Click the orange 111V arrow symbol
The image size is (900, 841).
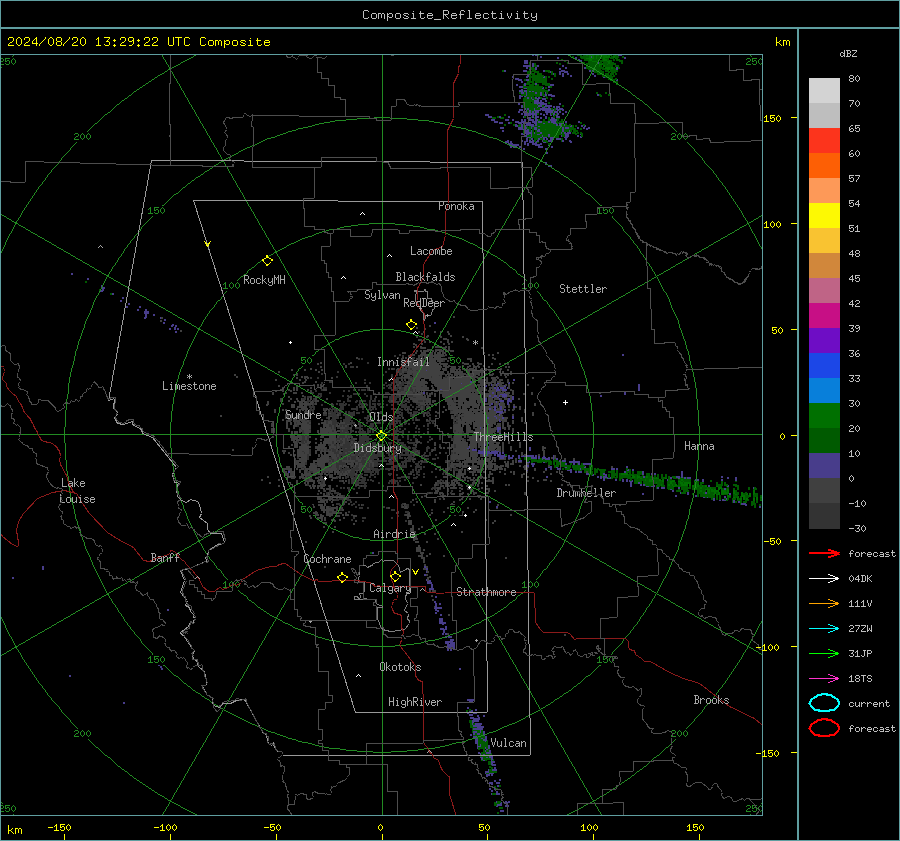click(824, 603)
